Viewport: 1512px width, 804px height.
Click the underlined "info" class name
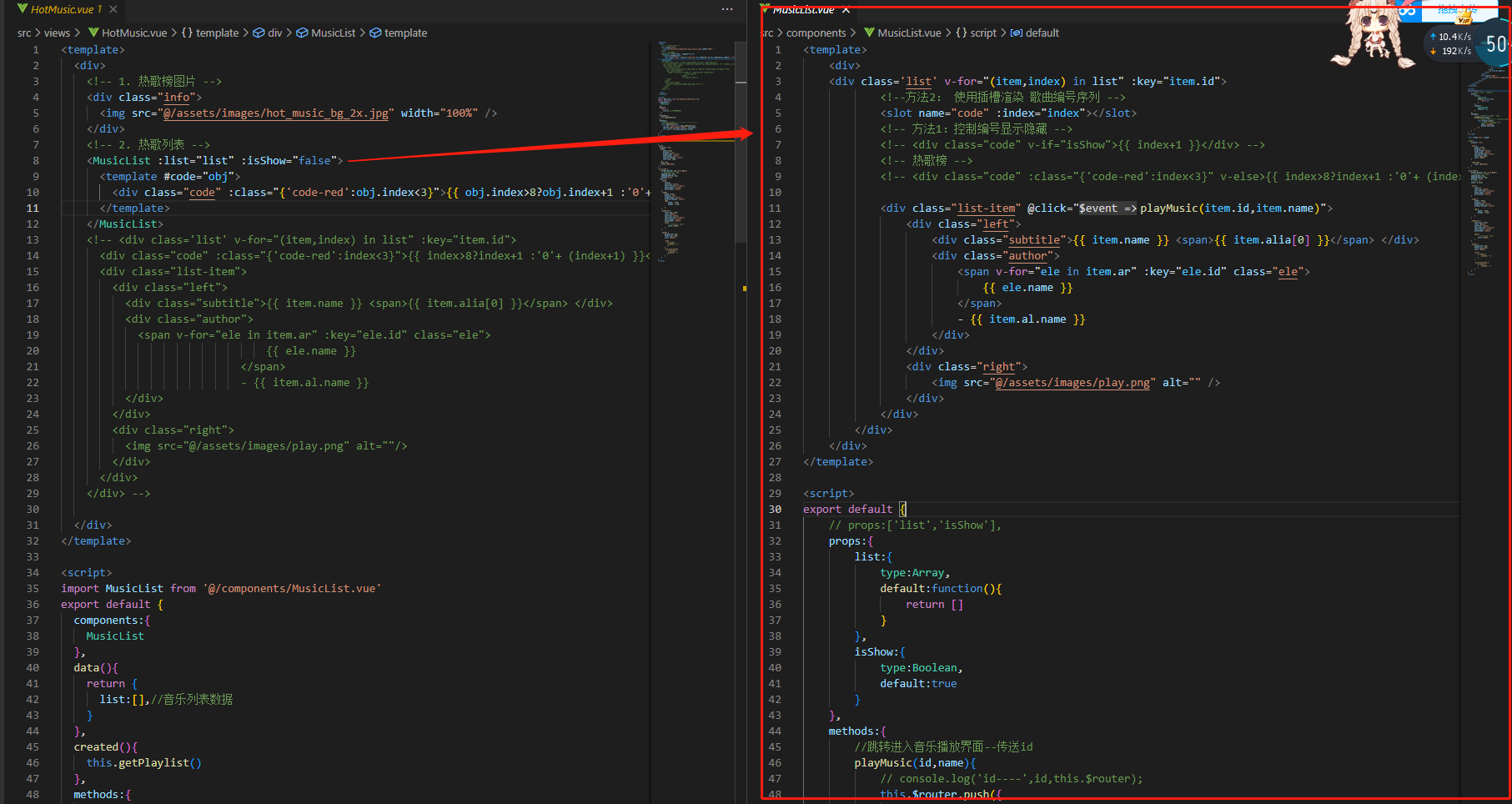[x=177, y=98]
